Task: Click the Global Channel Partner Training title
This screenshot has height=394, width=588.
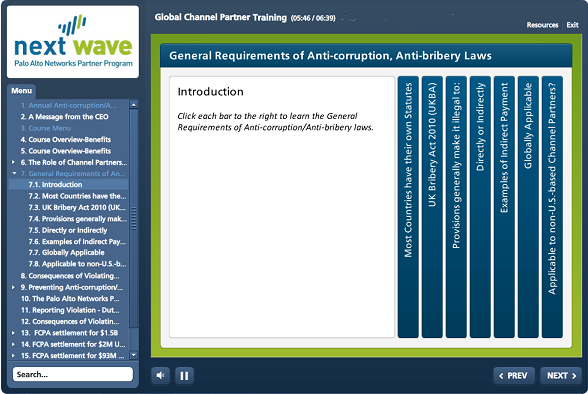Action: pyautogui.click(x=220, y=17)
